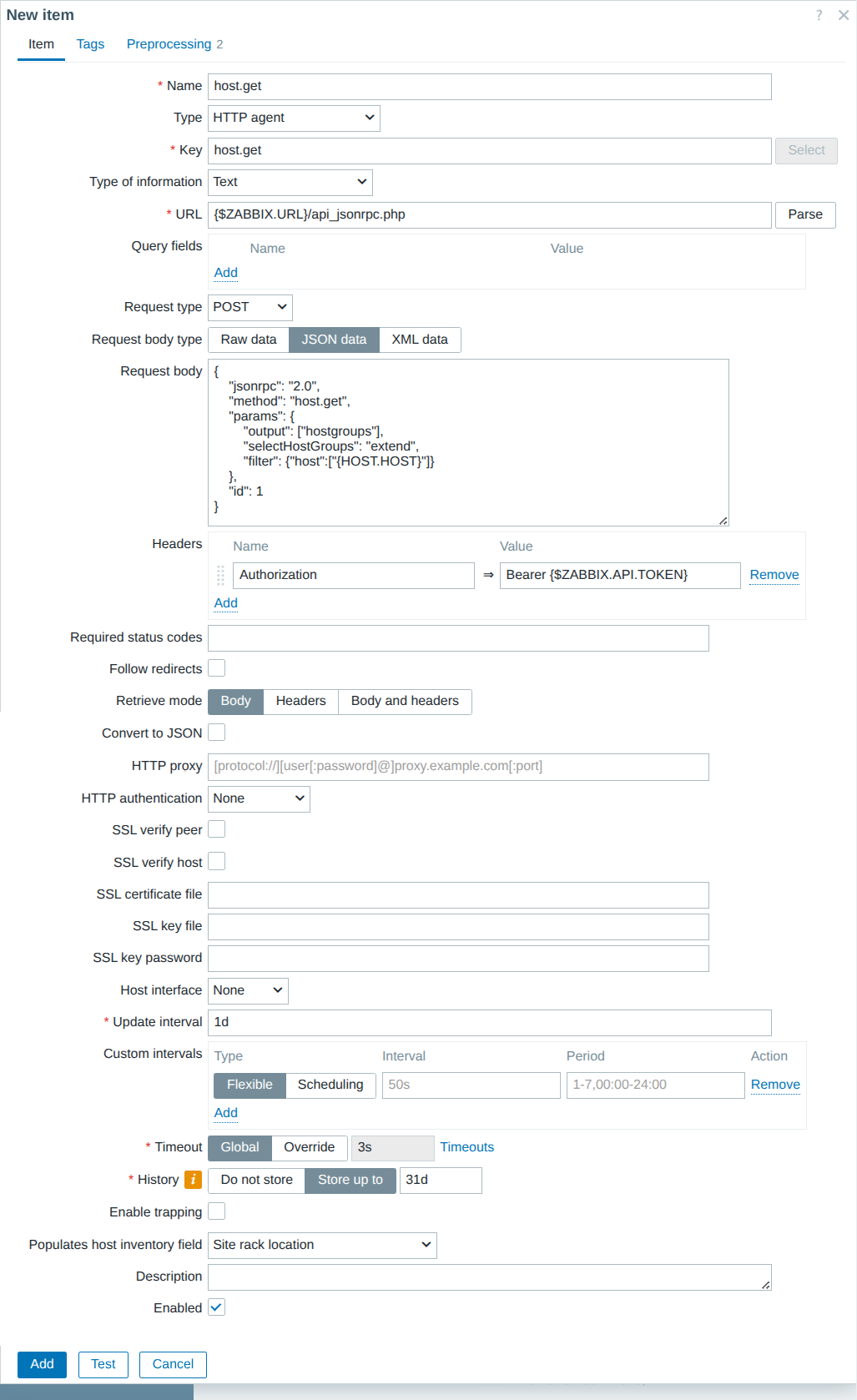Remove the Authorization header row
Viewport: 857px width, 1400px height.
click(x=774, y=575)
